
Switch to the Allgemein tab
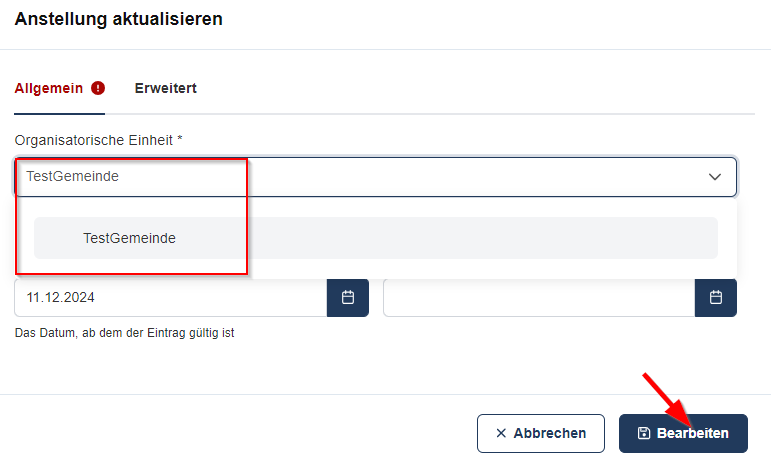(48, 88)
